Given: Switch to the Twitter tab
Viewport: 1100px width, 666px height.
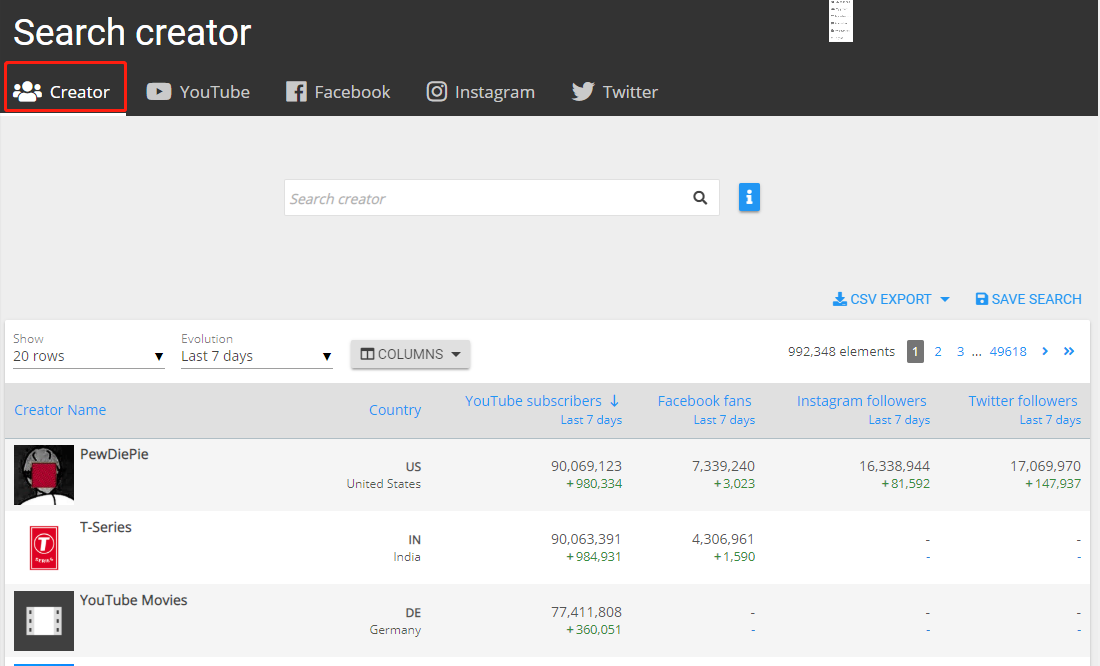Looking at the screenshot, I should [615, 92].
